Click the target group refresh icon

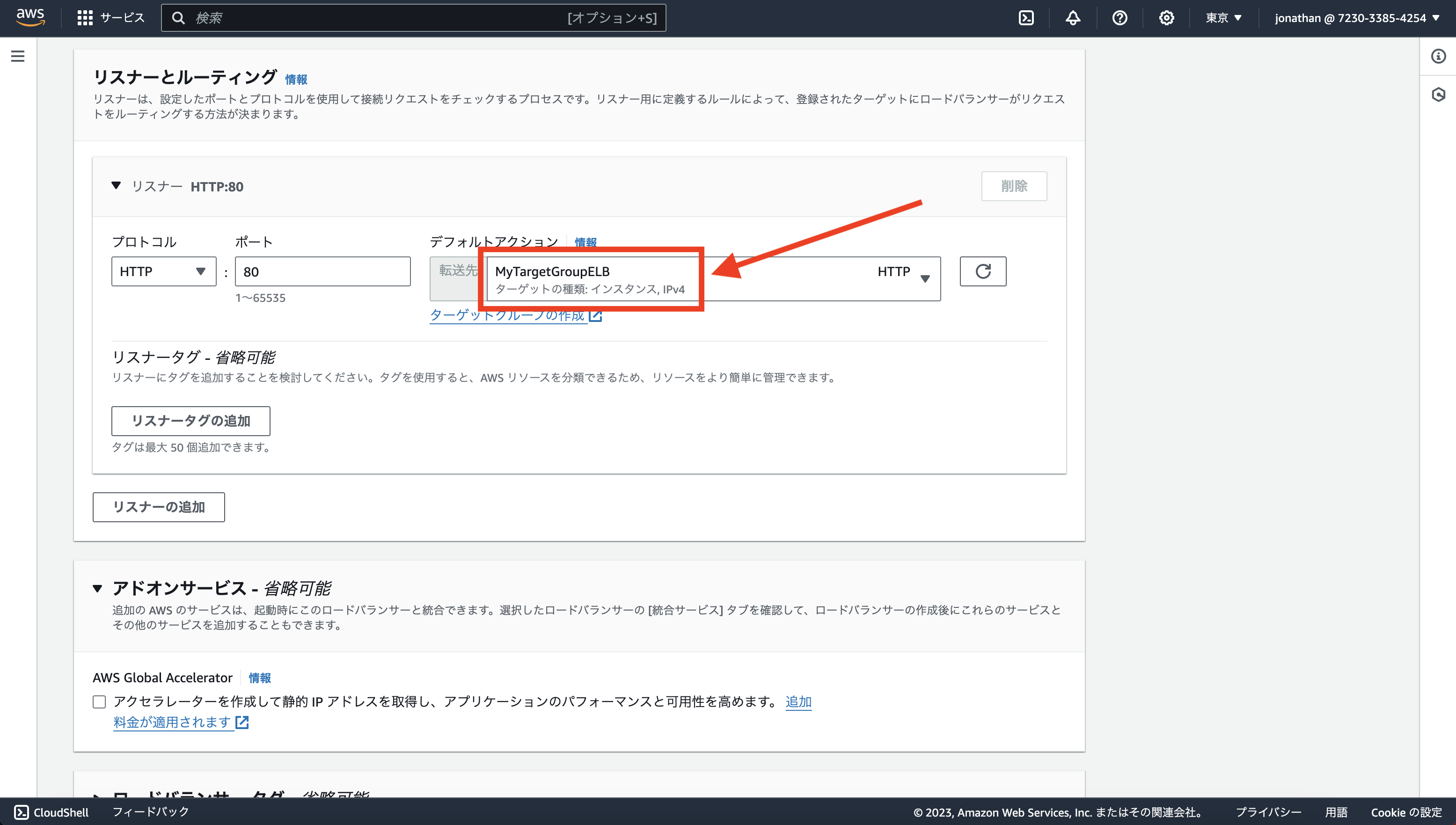point(983,271)
